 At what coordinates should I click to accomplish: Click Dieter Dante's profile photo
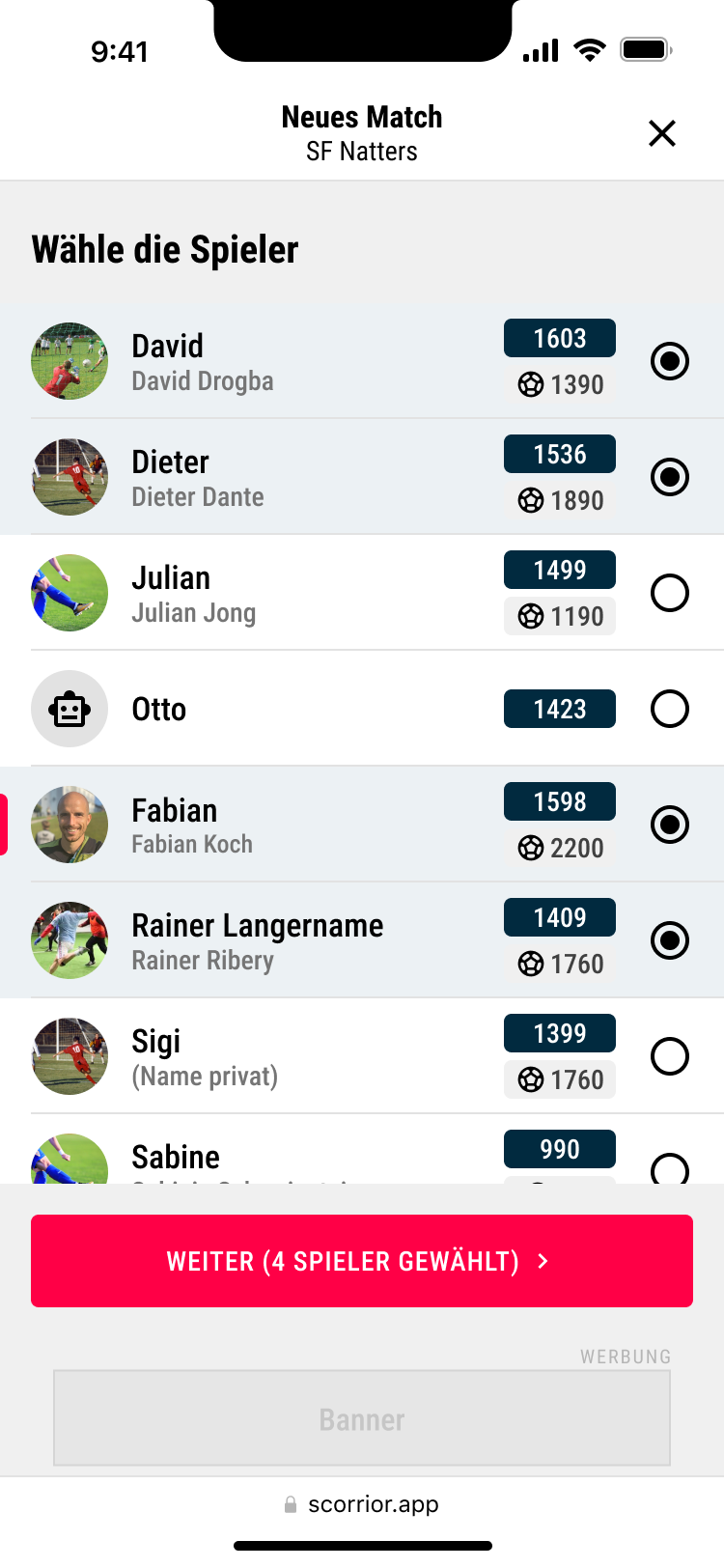tap(70, 477)
